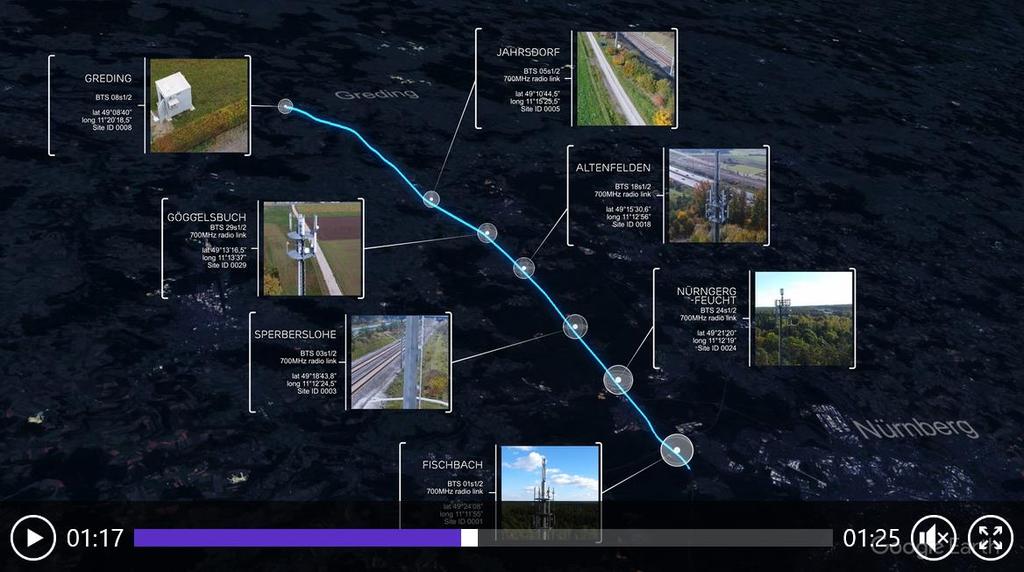Unmute the video audio
The width and height of the screenshot is (1024, 572).
[x=934, y=538]
